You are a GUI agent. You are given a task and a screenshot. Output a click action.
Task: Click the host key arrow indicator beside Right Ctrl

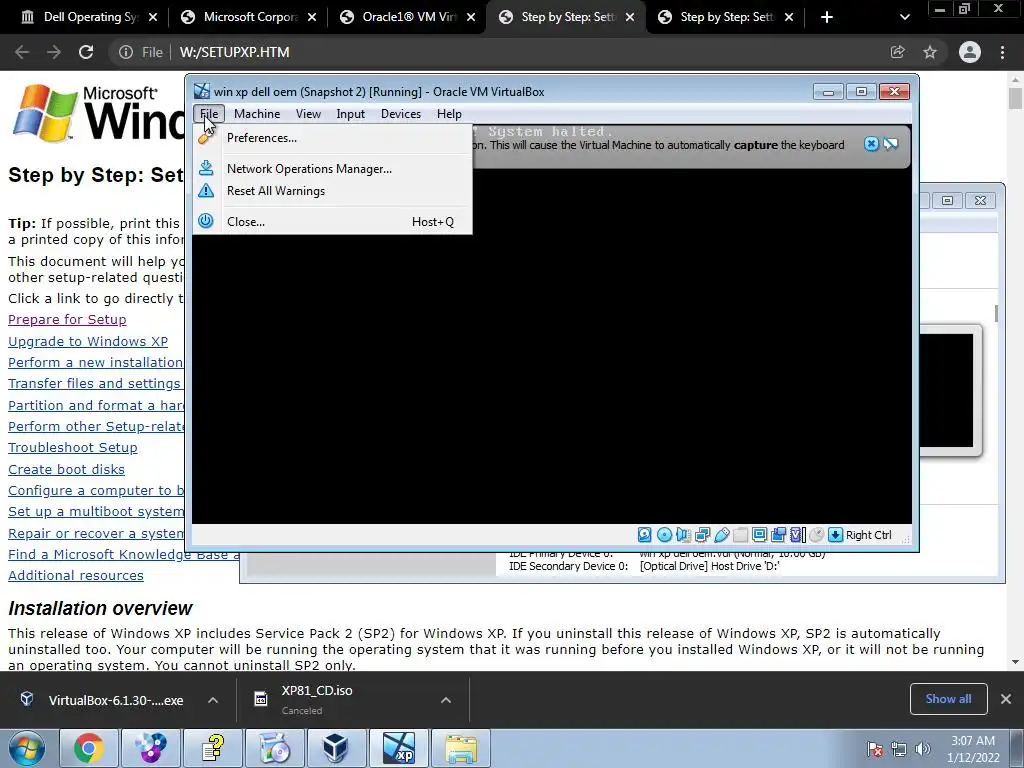point(835,535)
